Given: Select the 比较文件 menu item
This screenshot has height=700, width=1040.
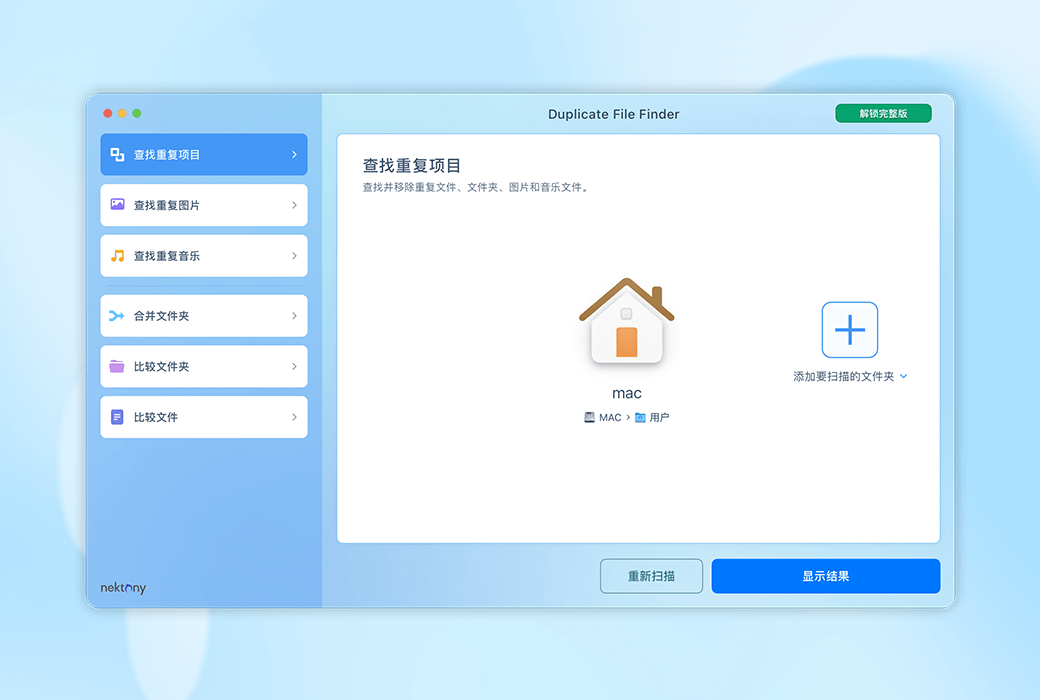Looking at the screenshot, I should (x=204, y=417).
